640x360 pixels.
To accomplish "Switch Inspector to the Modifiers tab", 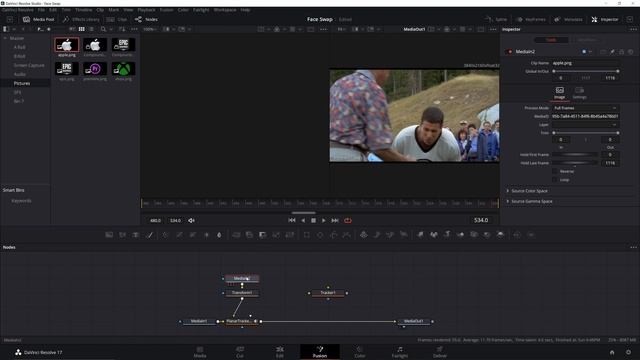I will 587,40.
